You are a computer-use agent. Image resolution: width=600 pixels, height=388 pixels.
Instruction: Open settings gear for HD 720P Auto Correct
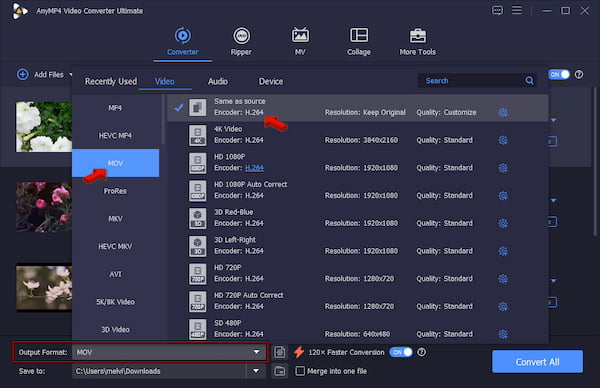coord(503,306)
